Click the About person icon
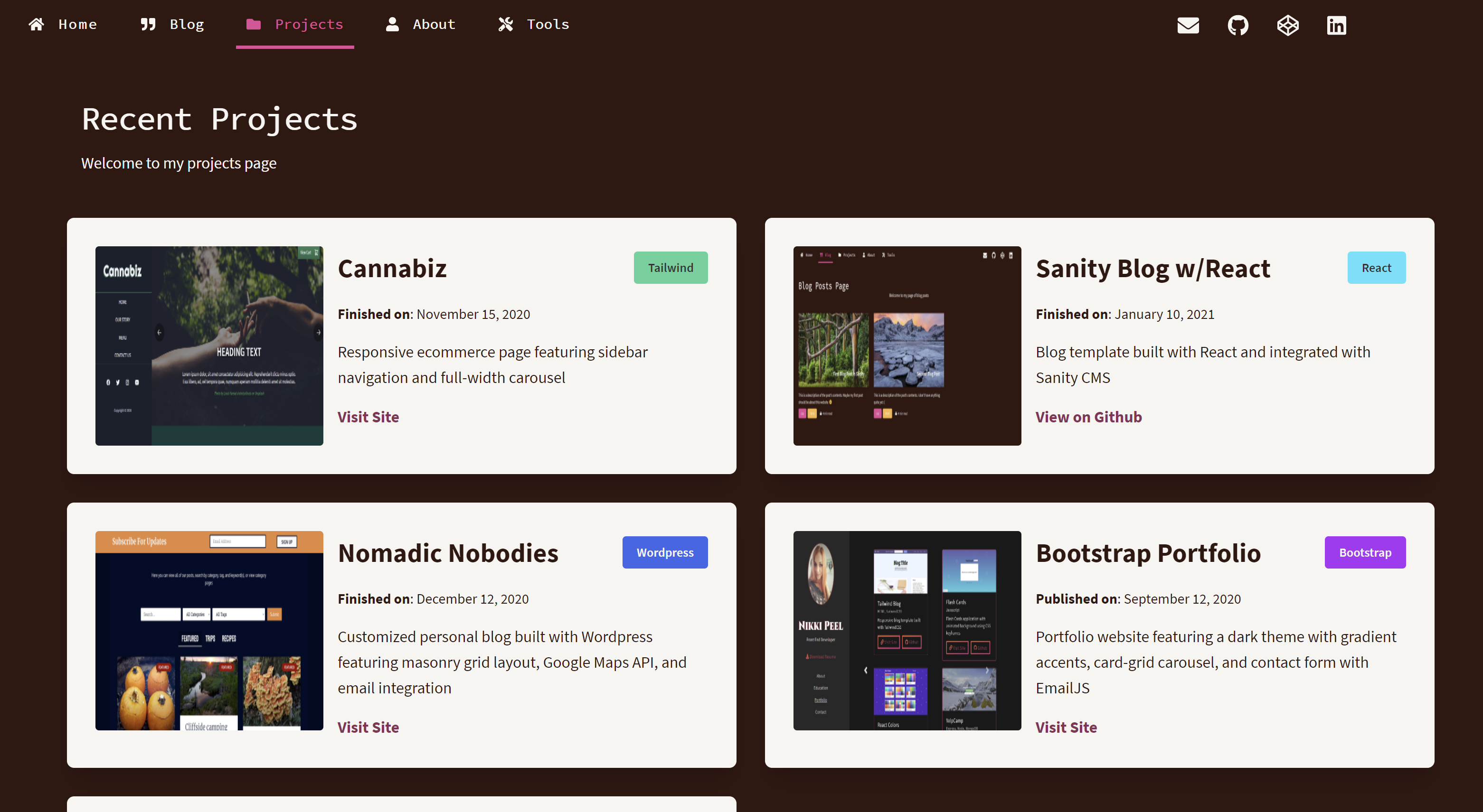Image resolution: width=1483 pixels, height=812 pixels. click(x=392, y=24)
